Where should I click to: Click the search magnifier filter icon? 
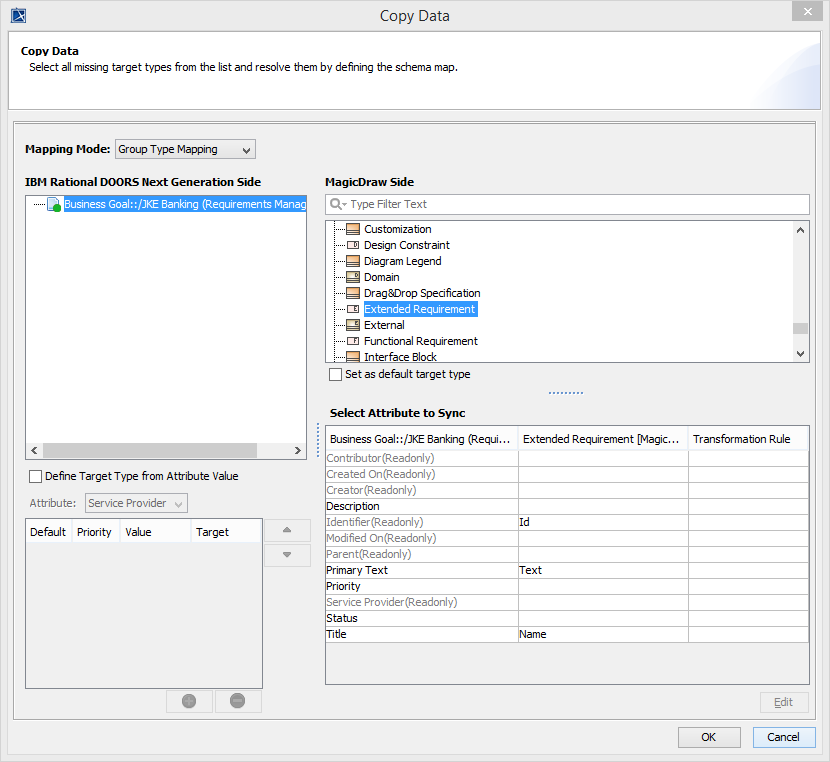pos(337,204)
